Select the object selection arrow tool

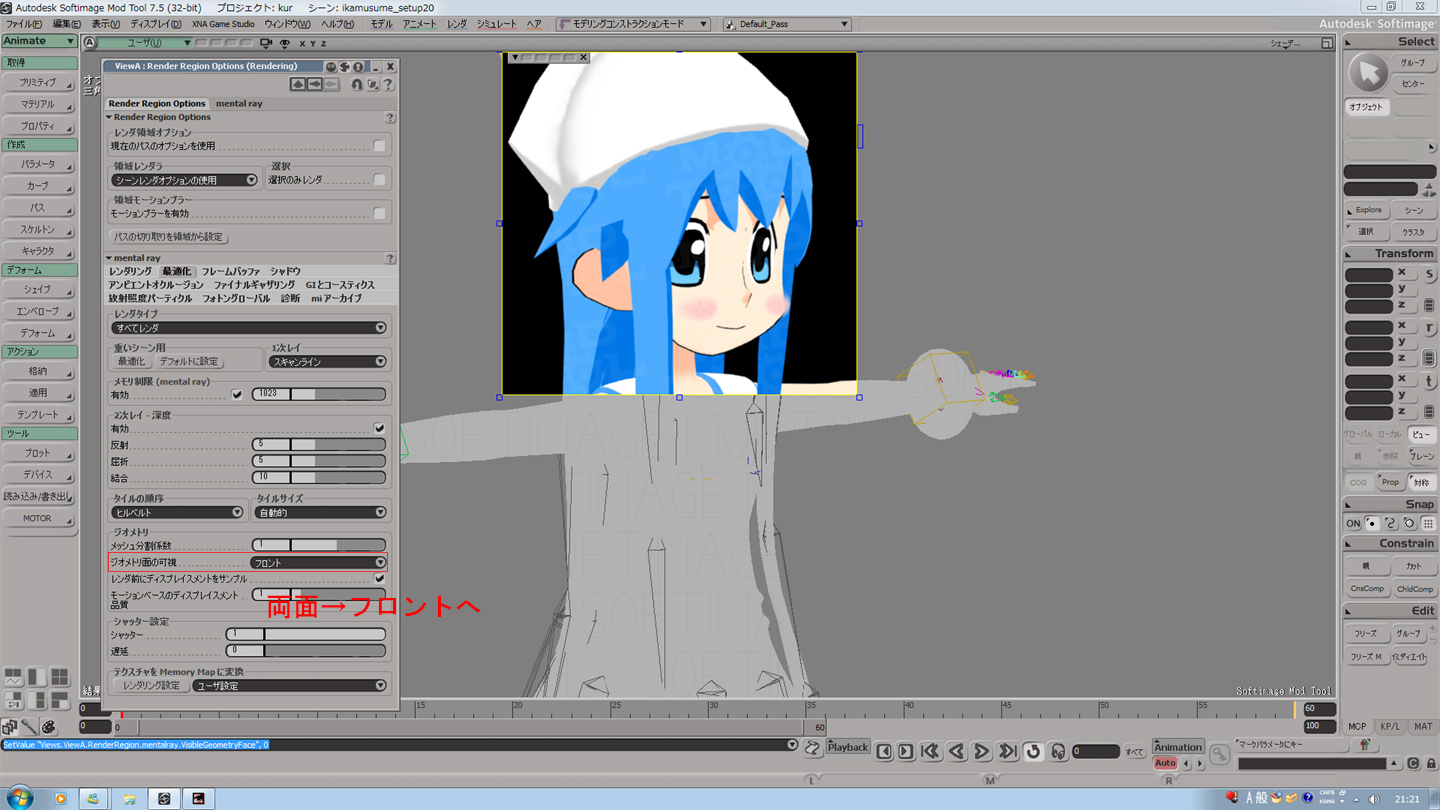[x=1368, y=72]
